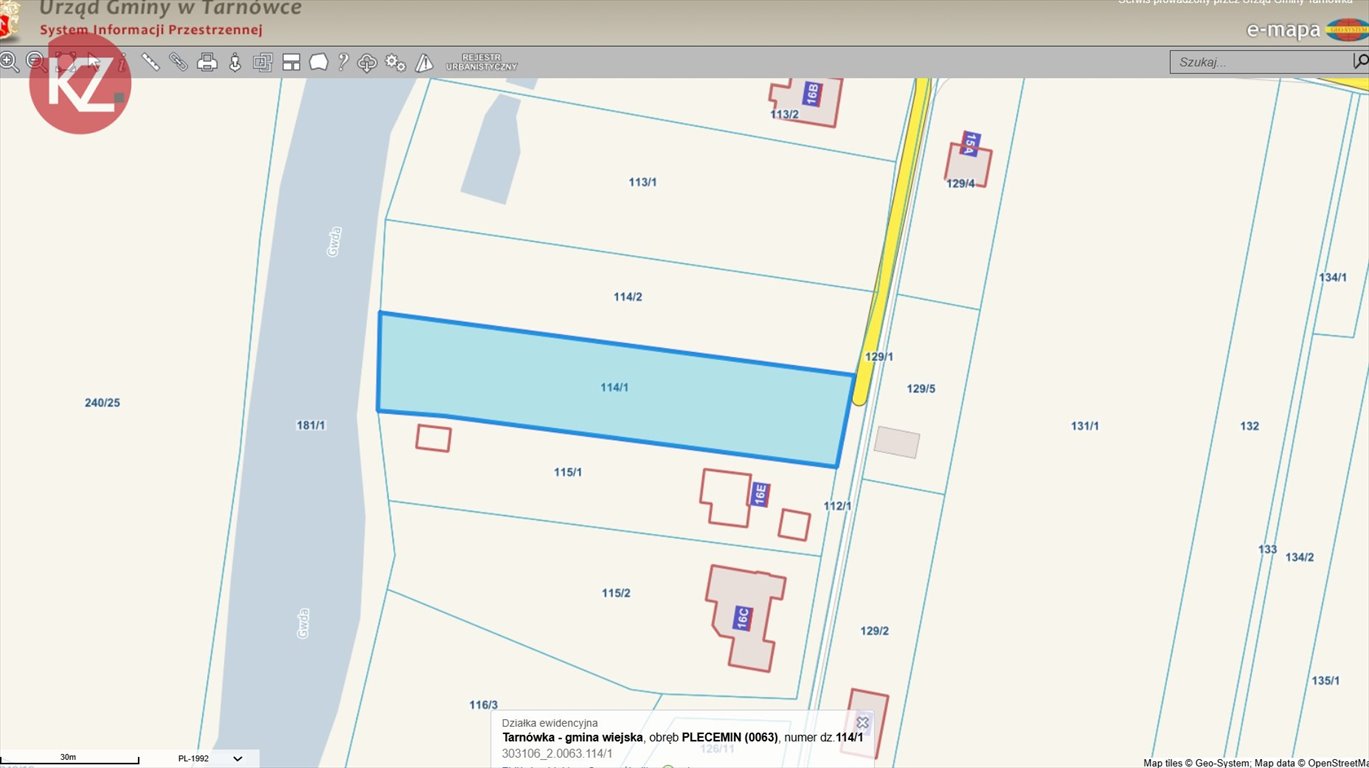Click parcel label 116/3
The image size is (1369, 768).
[x=484, y=705]
